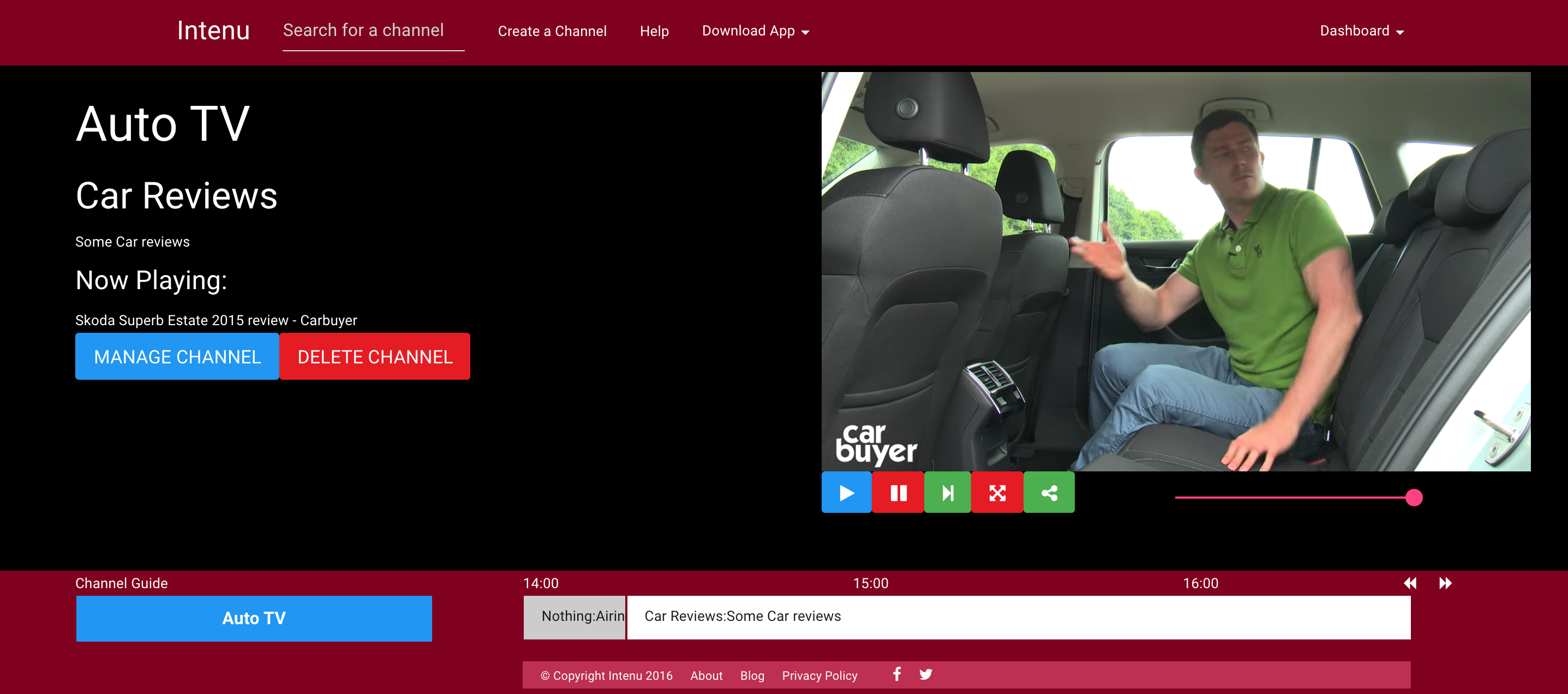
Task: Click the red Delete Channel button
Action: point(374,357)
